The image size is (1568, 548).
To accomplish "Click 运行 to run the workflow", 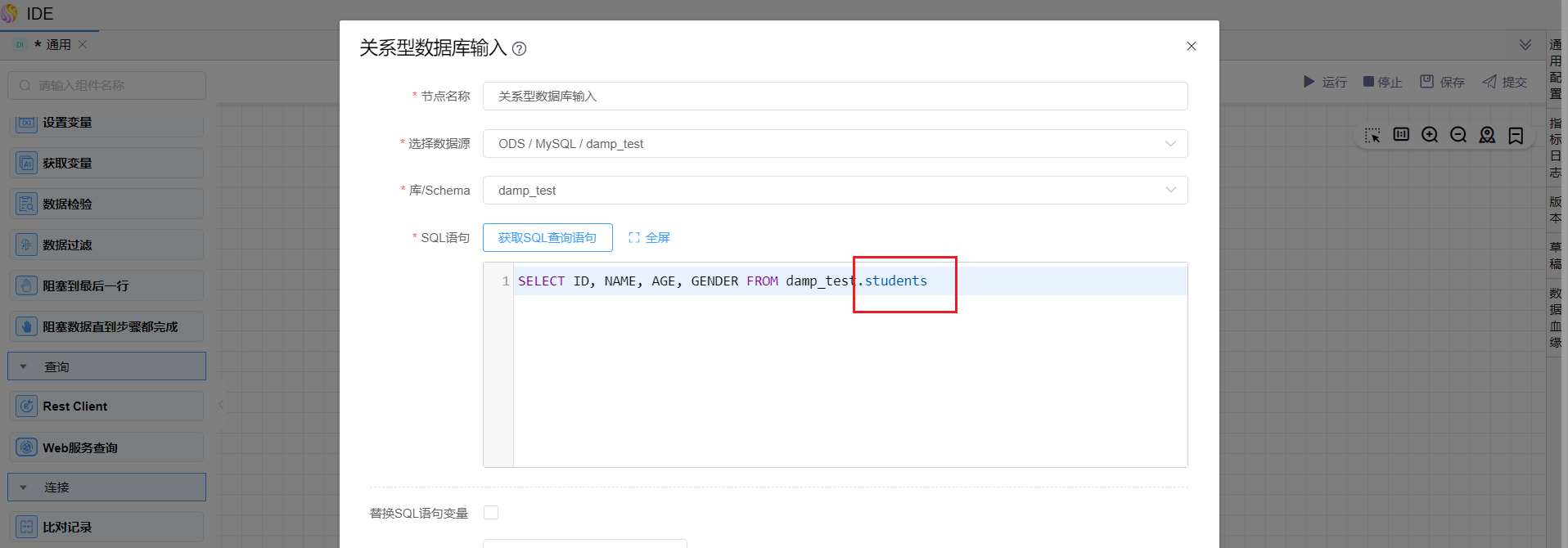I will [x=1325, y=82].
